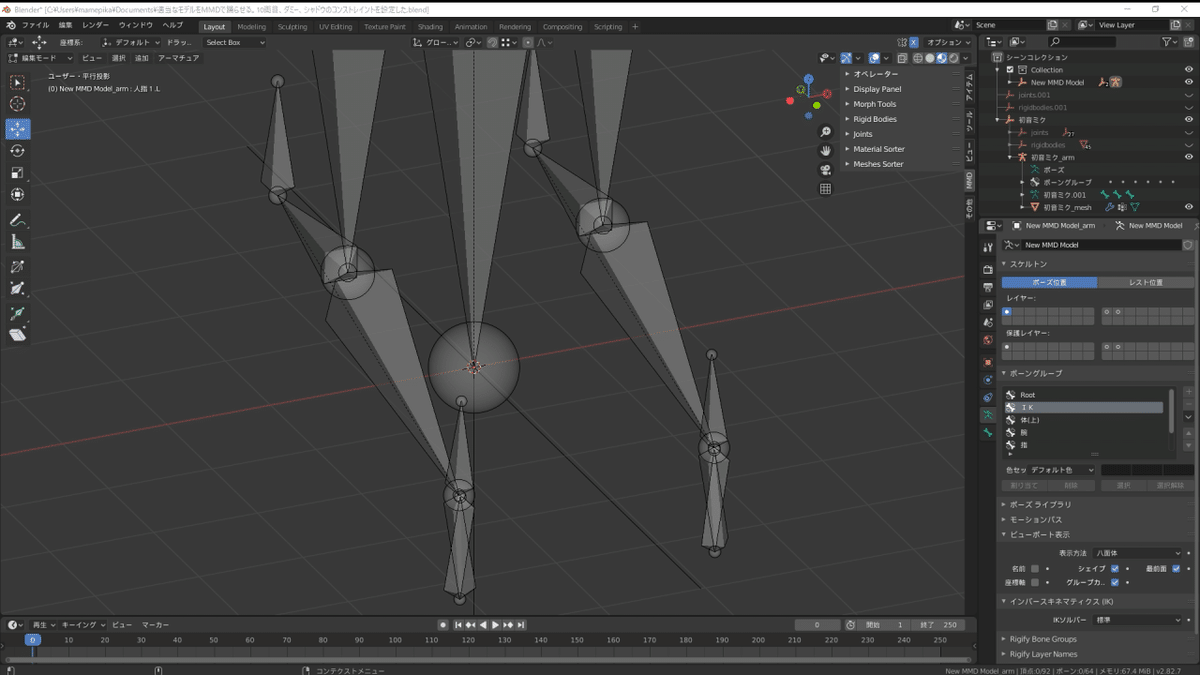1200x675 pixels.
Task: Enable the 名前 checkbox
Action: [x=1035, y=568]
